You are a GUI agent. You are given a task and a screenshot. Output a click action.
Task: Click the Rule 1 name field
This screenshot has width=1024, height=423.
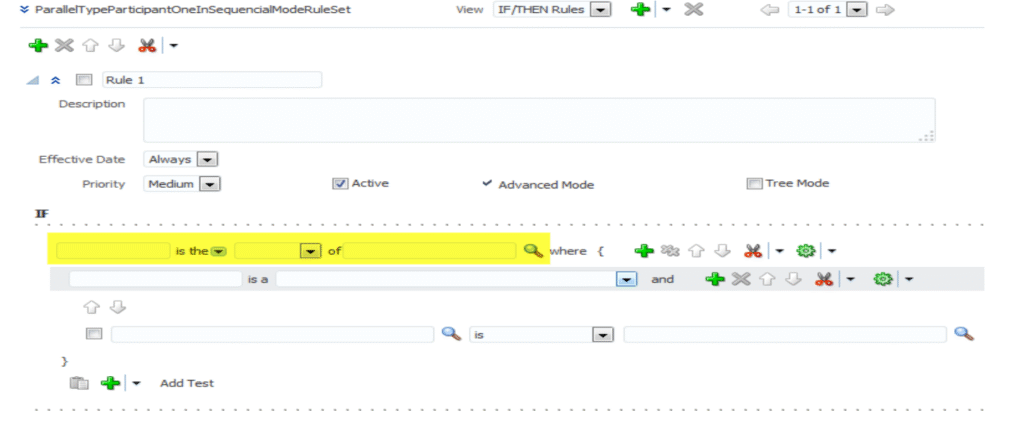tap(212, 80)
